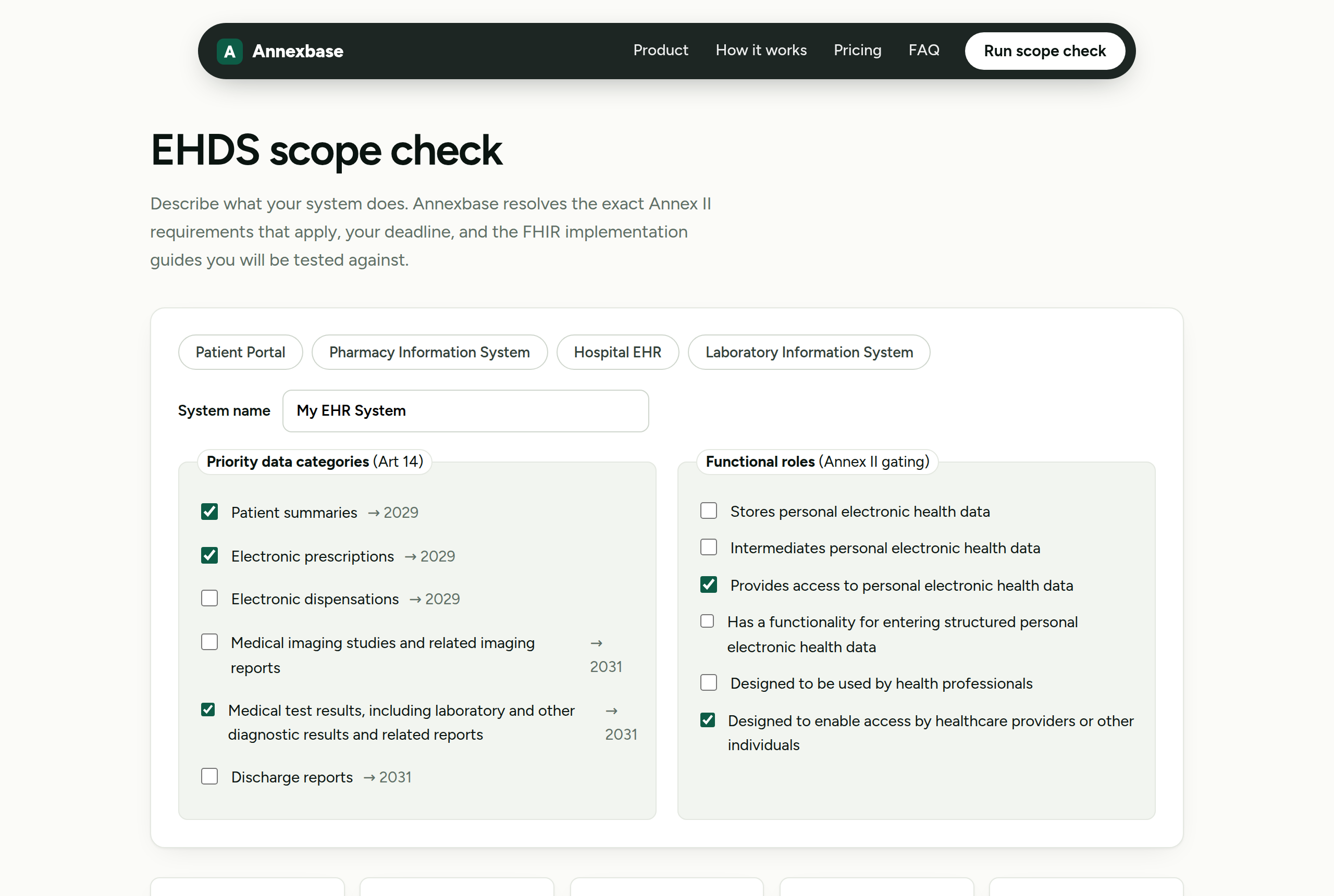Click the 'Electronic dispensations' label text
The image size is (1334, 896).
315,600
